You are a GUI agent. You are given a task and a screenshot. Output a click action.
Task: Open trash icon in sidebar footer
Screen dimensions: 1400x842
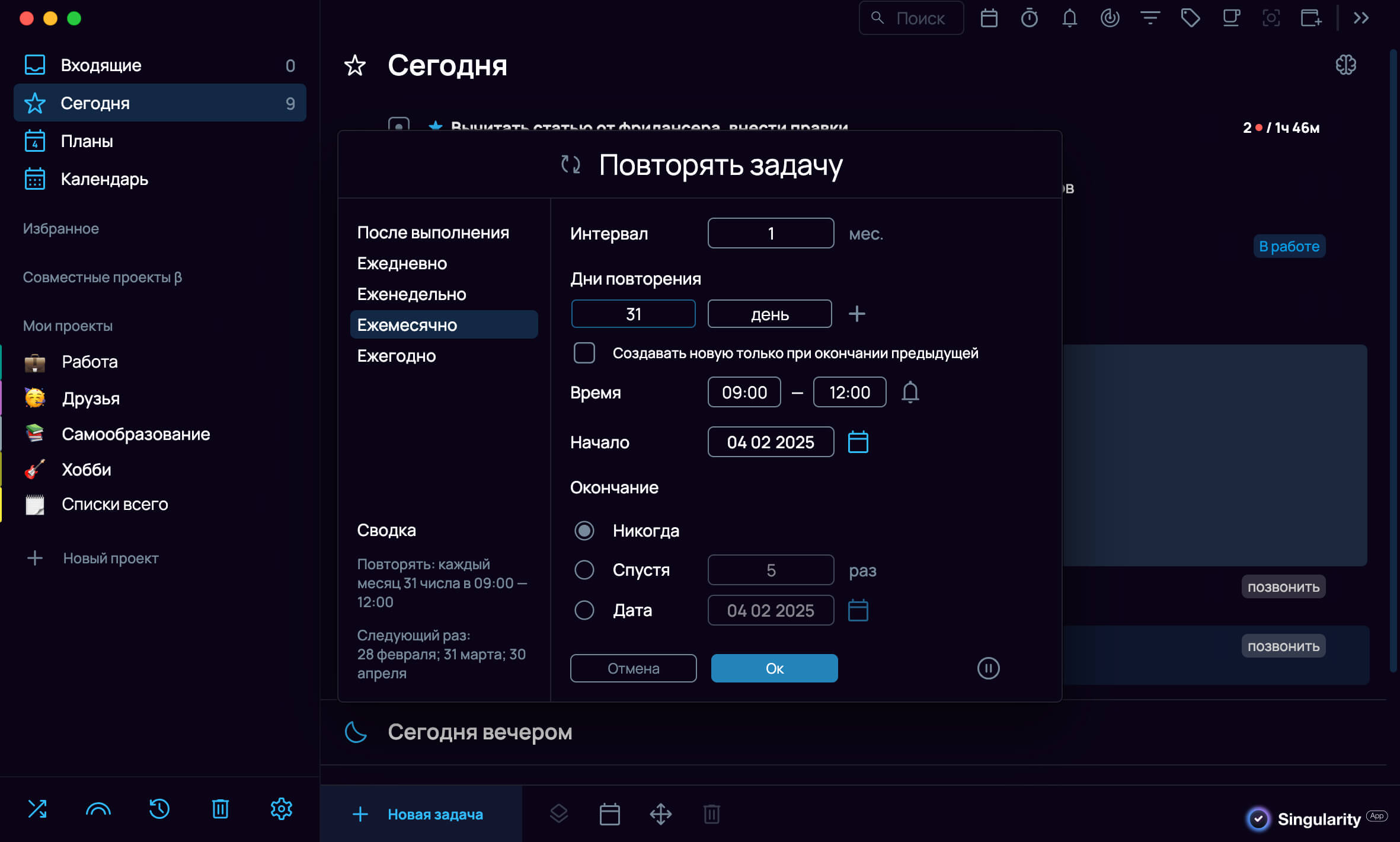coord(220,809)
